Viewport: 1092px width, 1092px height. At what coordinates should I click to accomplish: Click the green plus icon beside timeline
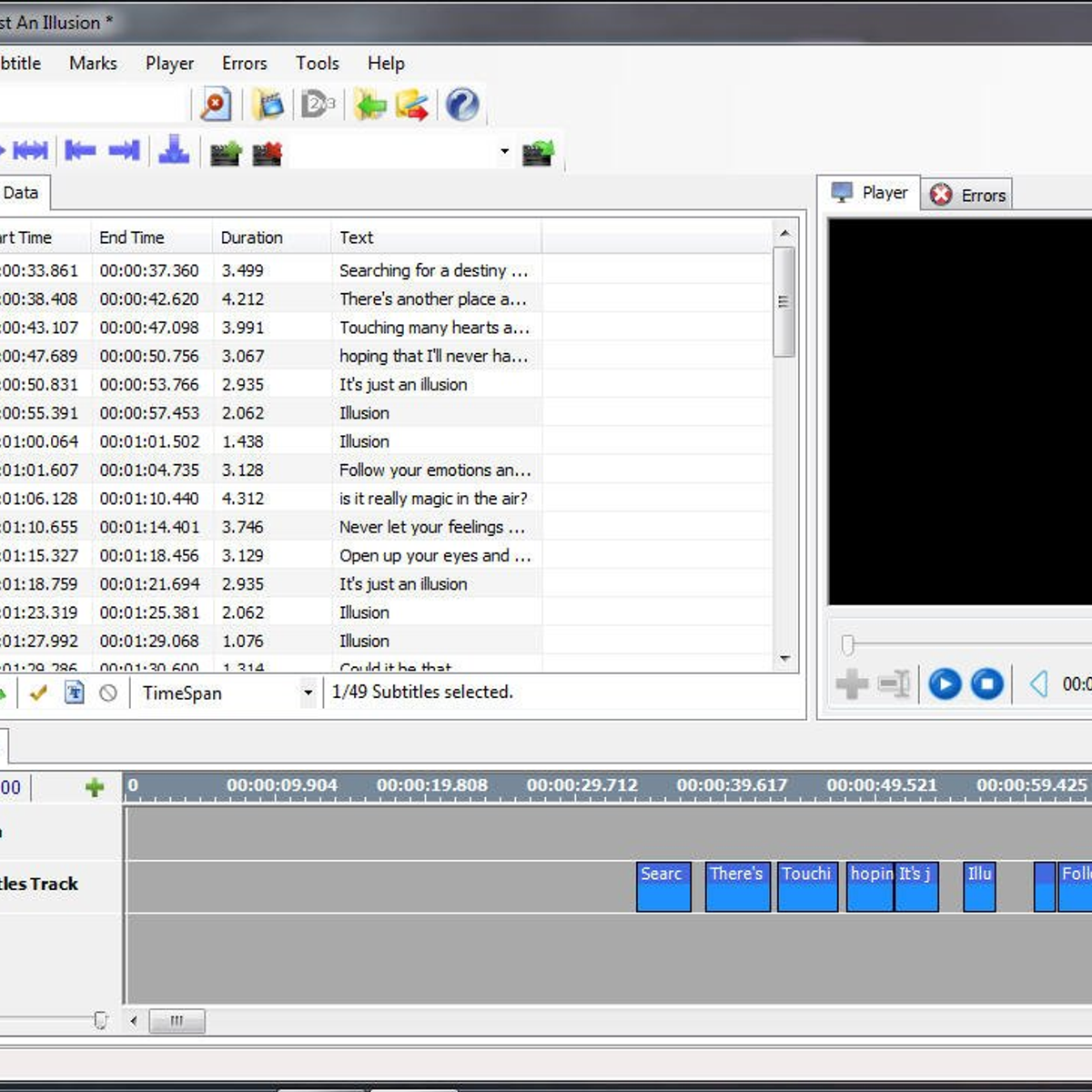click(95, 787)
